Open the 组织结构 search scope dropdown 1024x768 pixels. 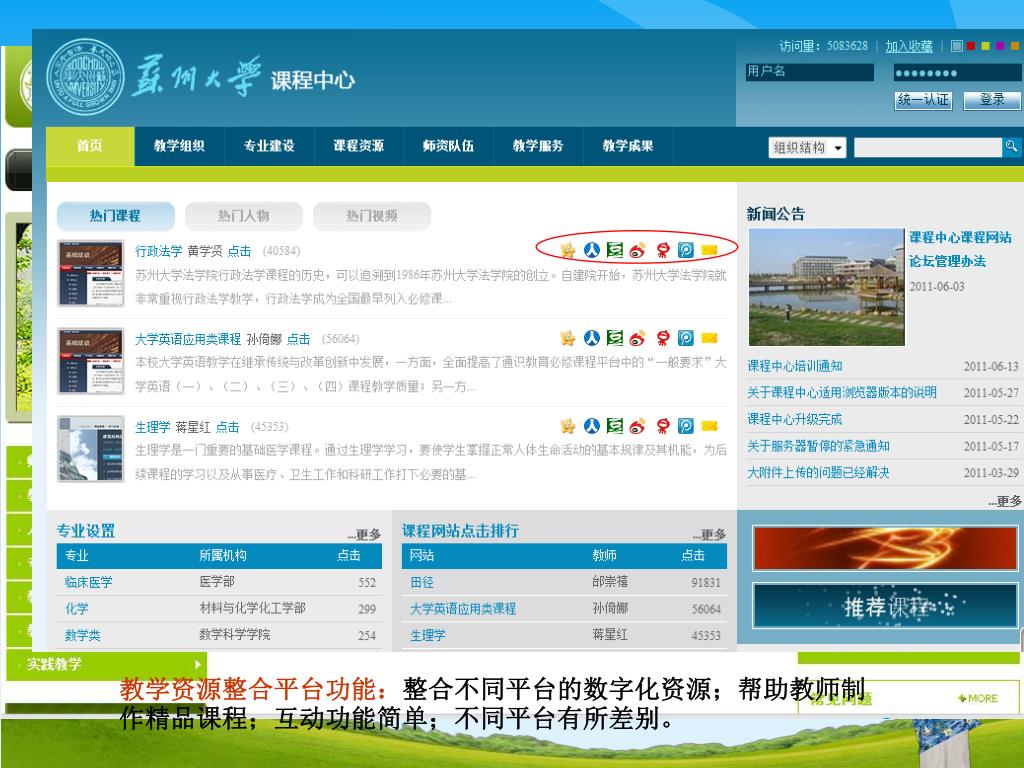(807, 148)
